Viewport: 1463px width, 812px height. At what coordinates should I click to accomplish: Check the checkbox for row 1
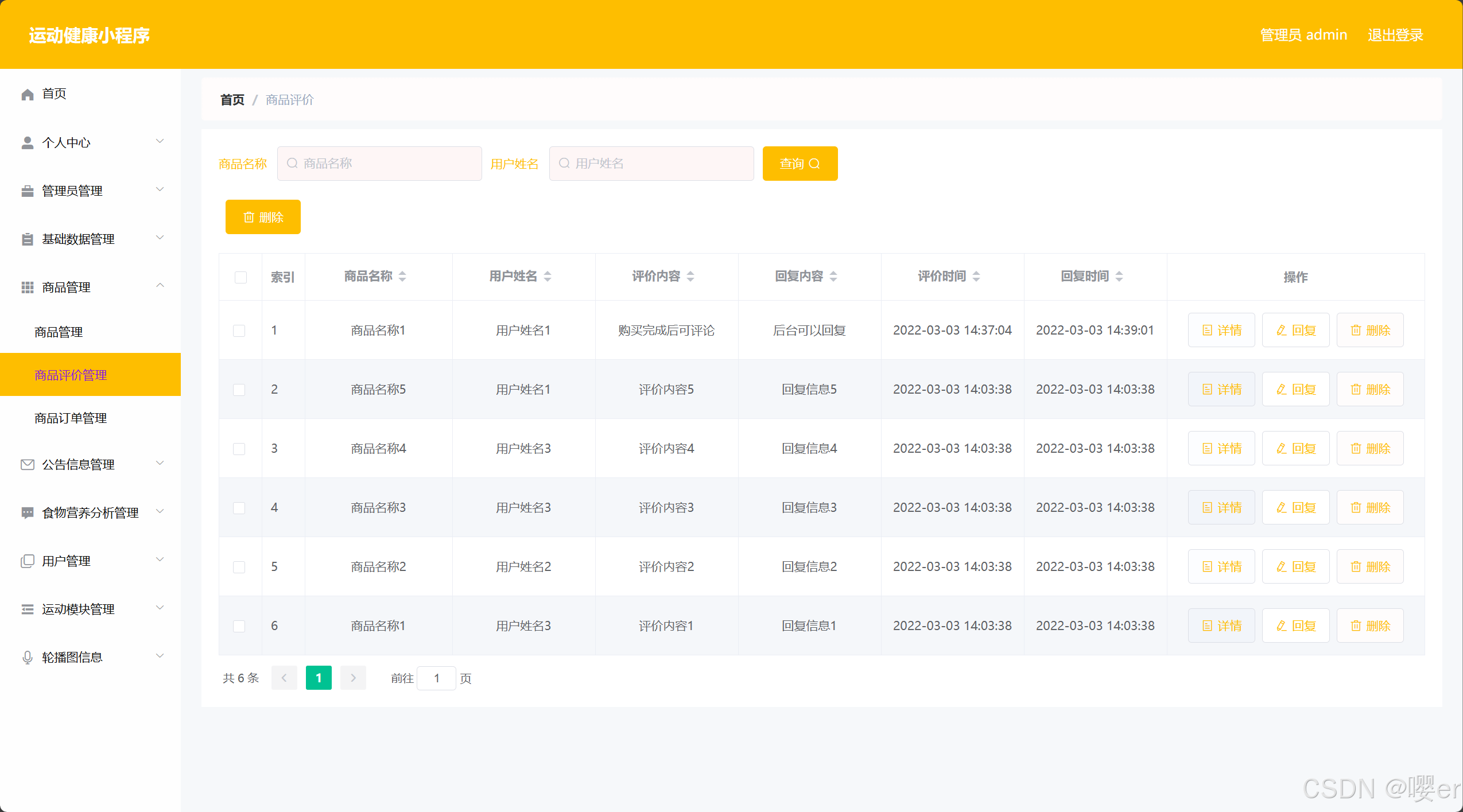239,331
